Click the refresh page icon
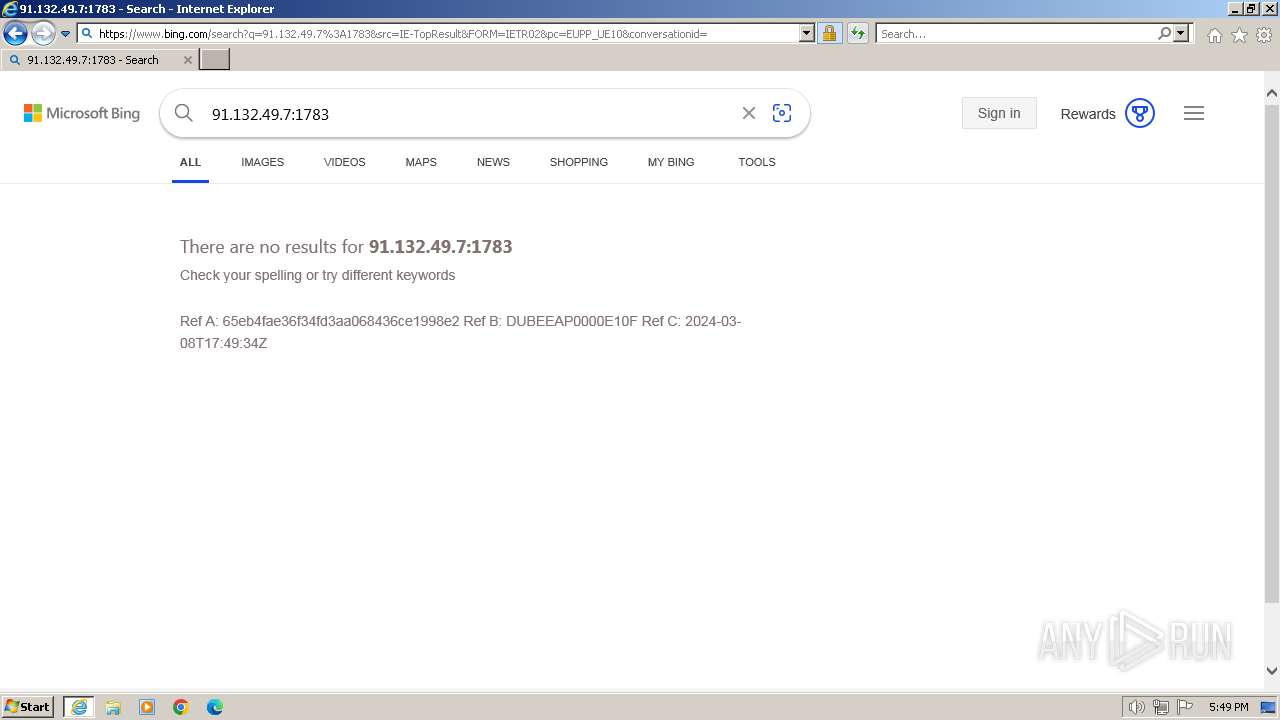Screen dimensions: 1280x720 pyautogui.click(x=857, y=33)
